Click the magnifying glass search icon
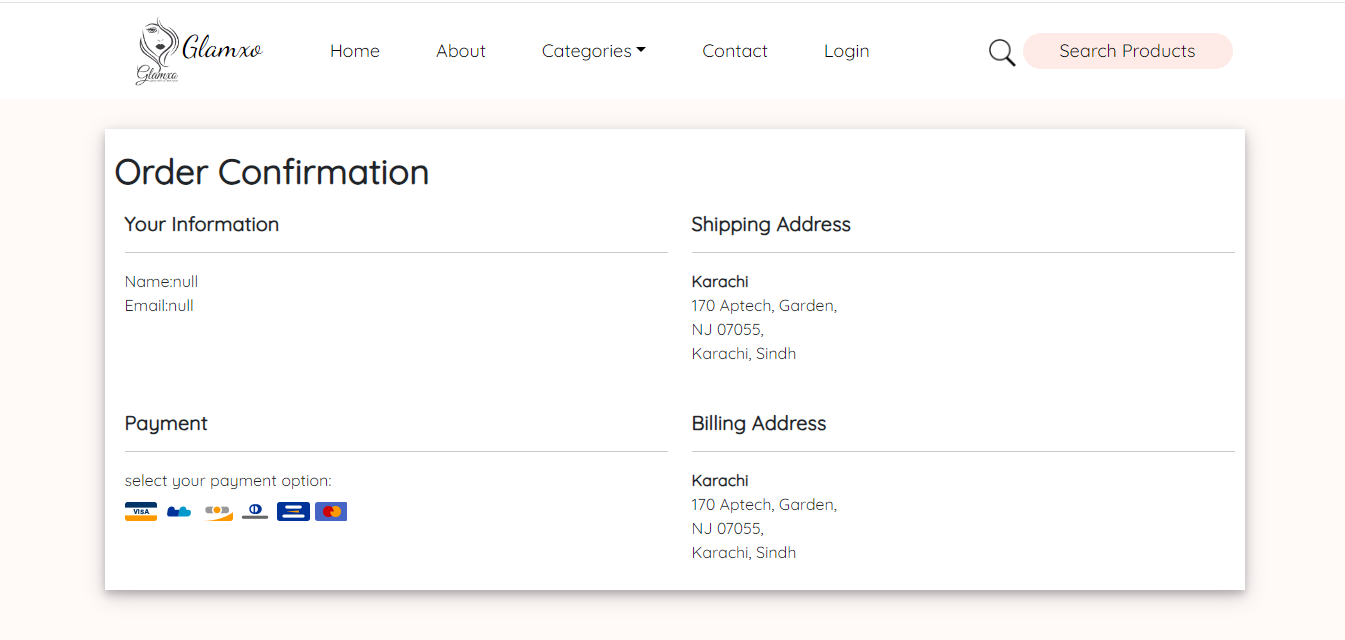 [x=1001, y=52]
